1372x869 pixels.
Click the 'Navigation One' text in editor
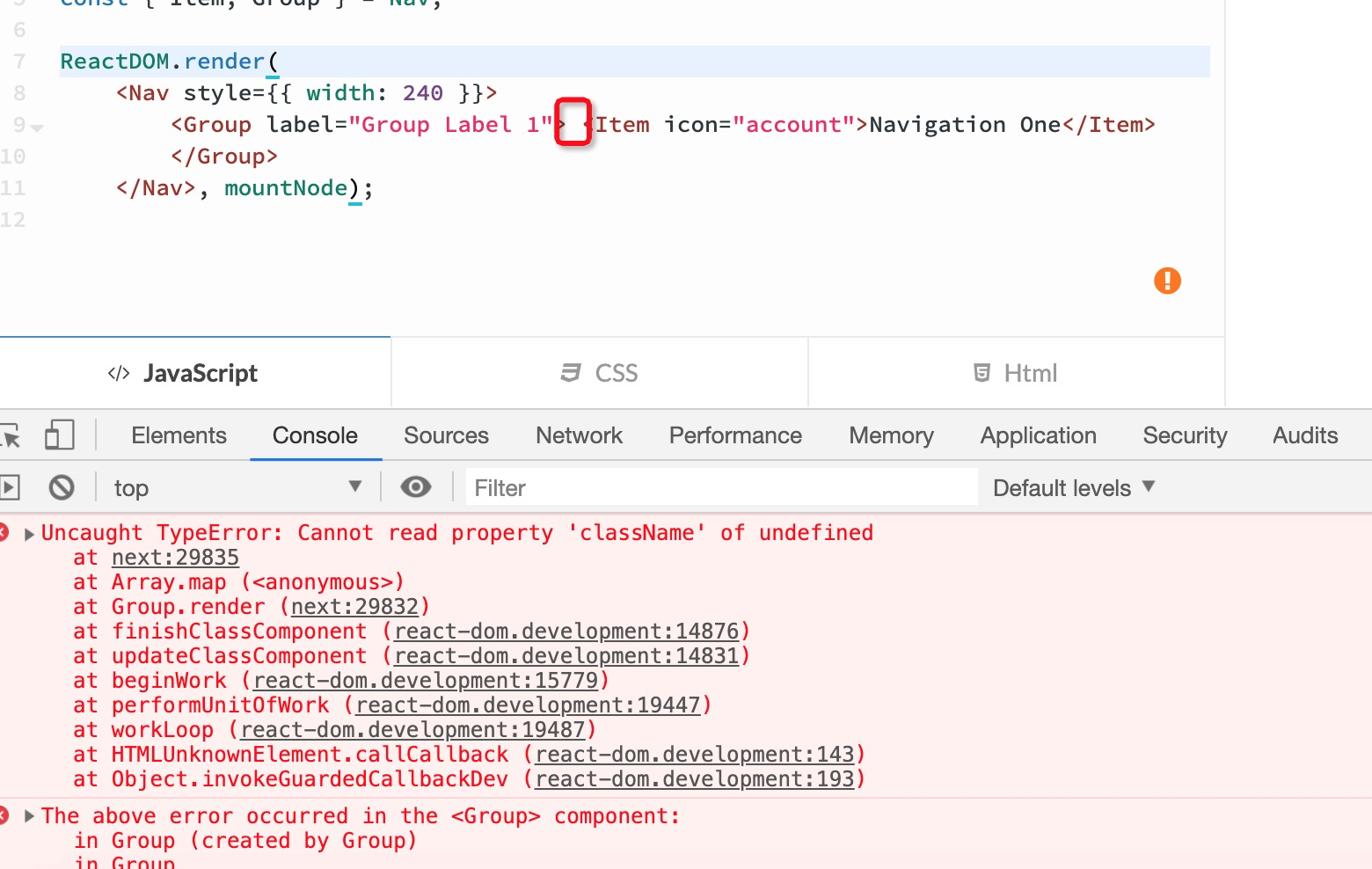click(965, 125)
